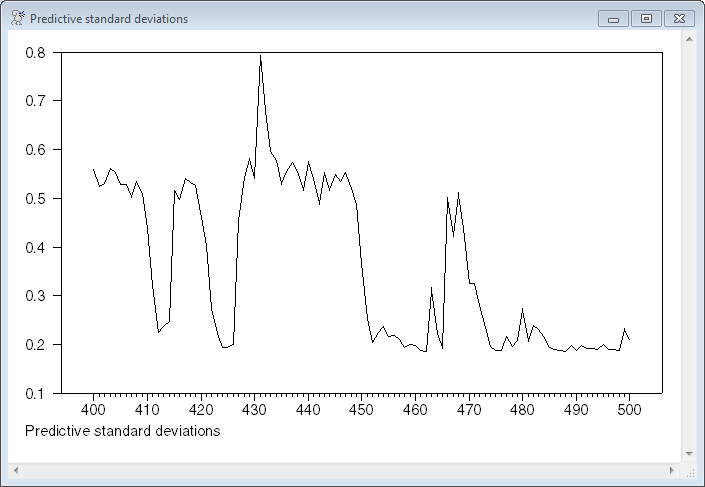Click the vertical scrollbar up arrow
Viewport: 705px width, 487px height.
(688, 39)
